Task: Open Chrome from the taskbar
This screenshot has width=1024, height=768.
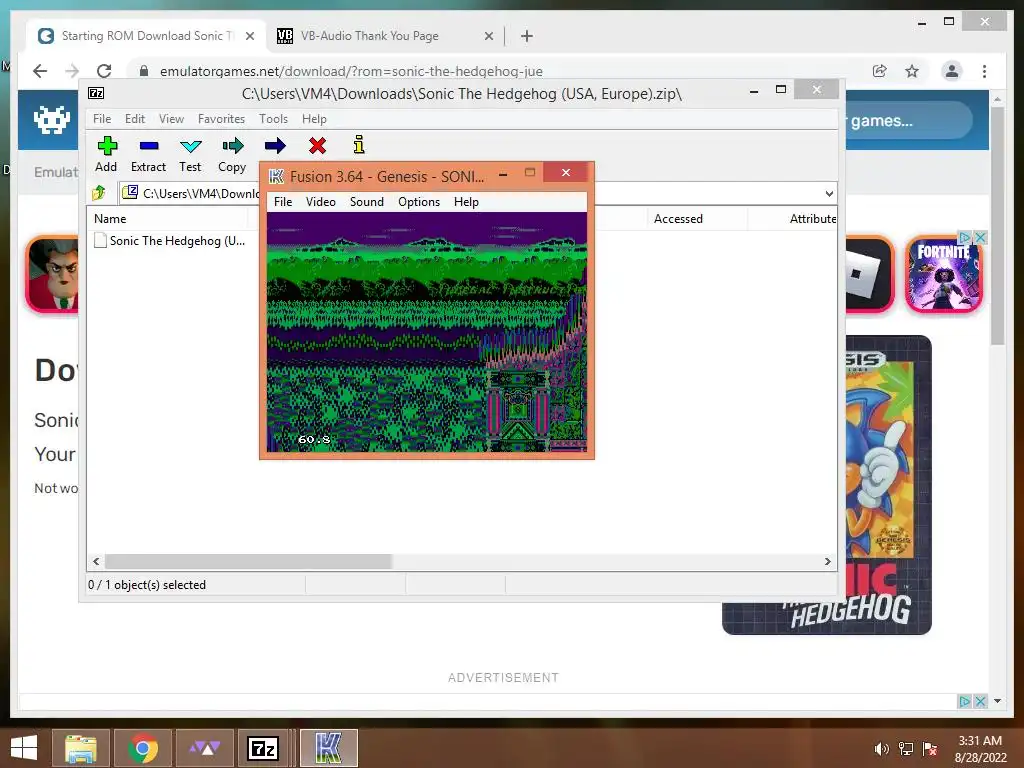Action: pyautogui.click(x=143, y=748)
